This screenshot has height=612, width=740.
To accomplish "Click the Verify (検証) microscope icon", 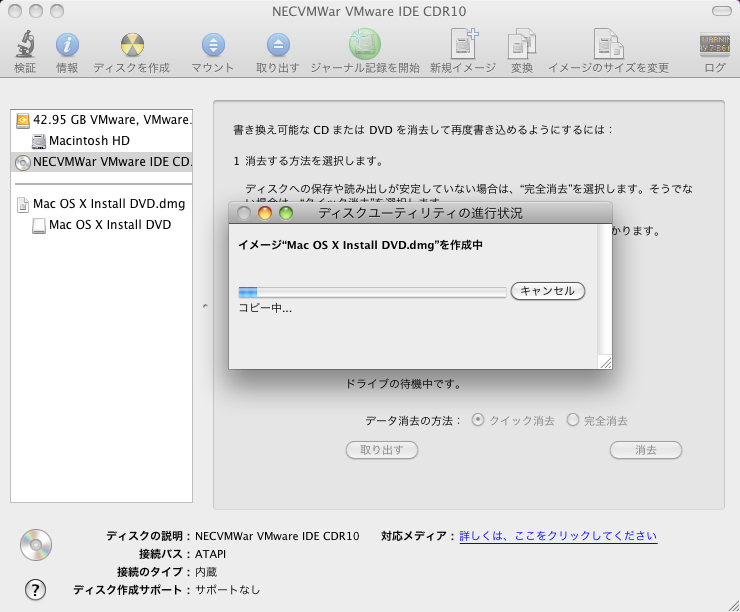I will pyautogui.click(x=25, y=44).
